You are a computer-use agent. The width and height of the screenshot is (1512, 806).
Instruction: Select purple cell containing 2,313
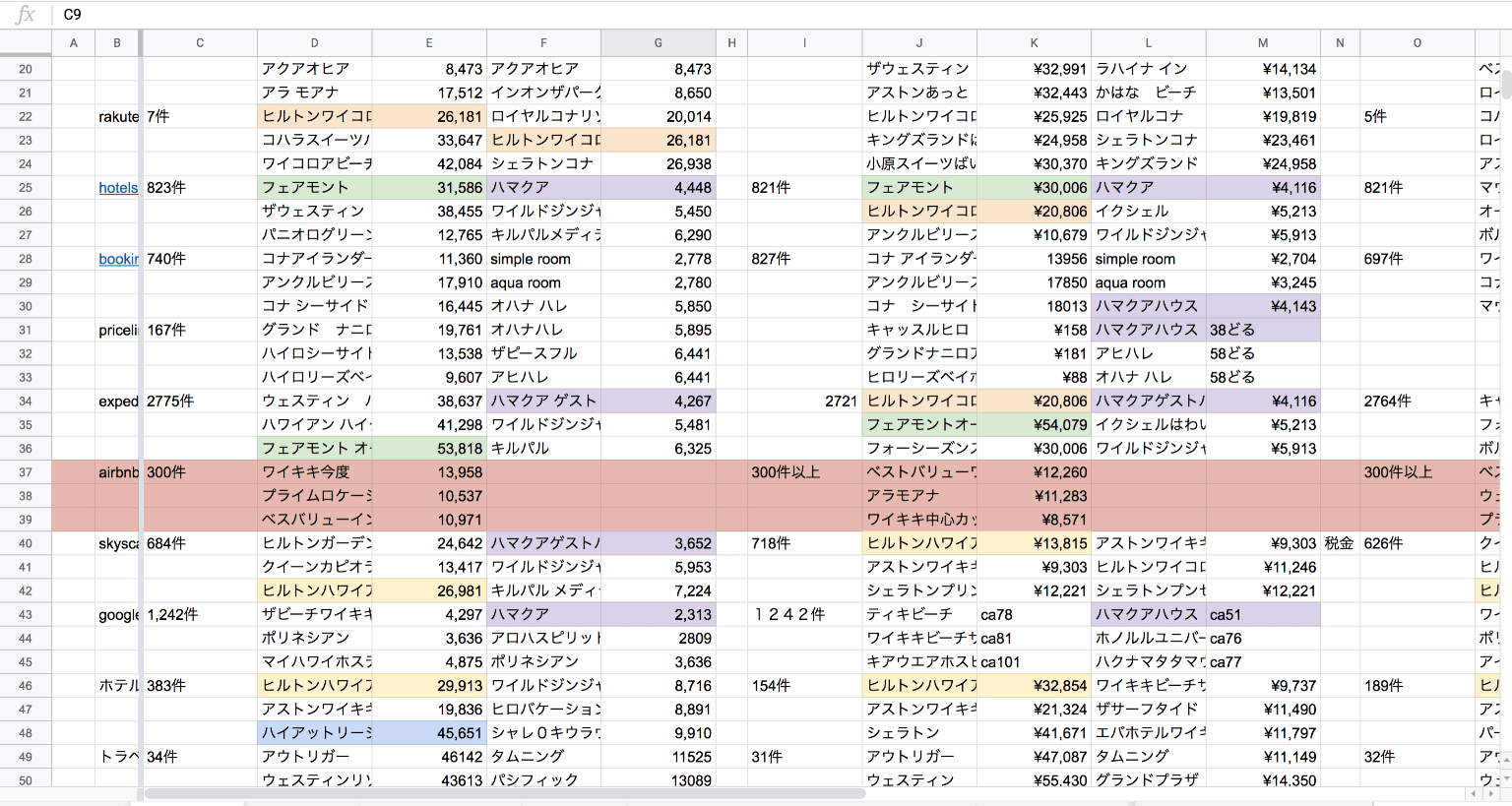pyautogui.click(x=659, y=614)
